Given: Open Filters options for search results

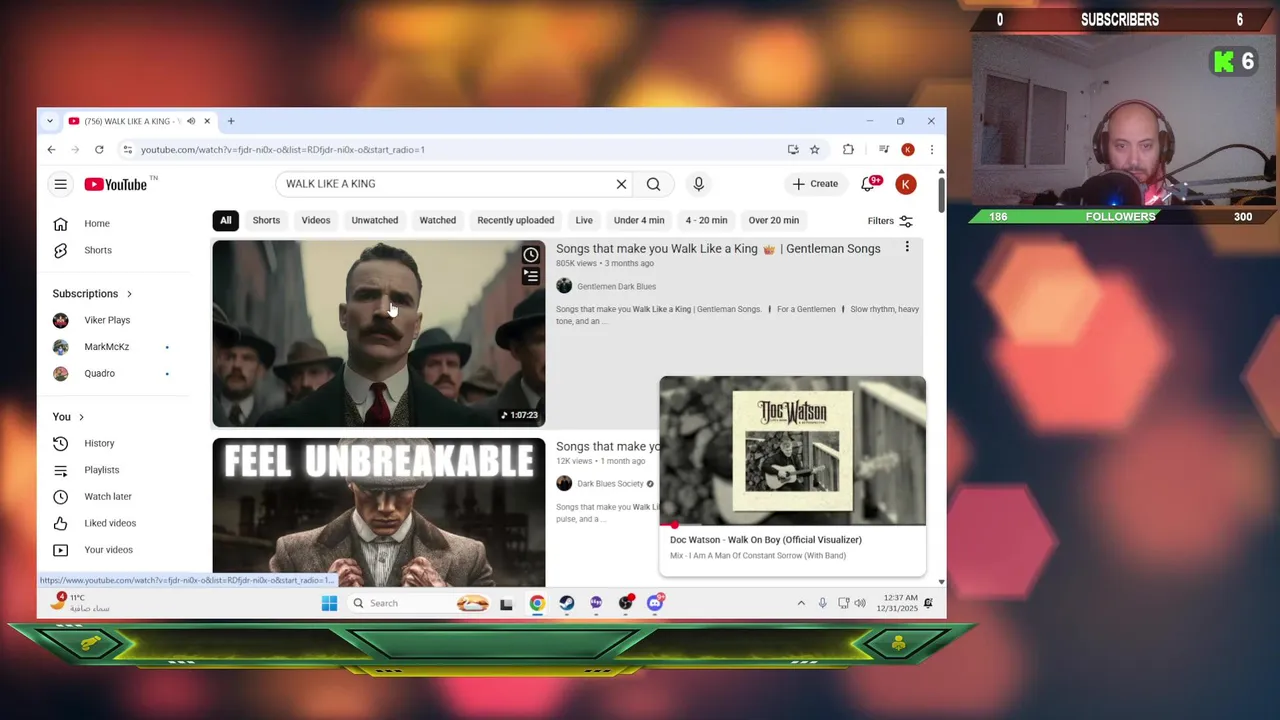Looking at the screenshot, I should [890, 221].
